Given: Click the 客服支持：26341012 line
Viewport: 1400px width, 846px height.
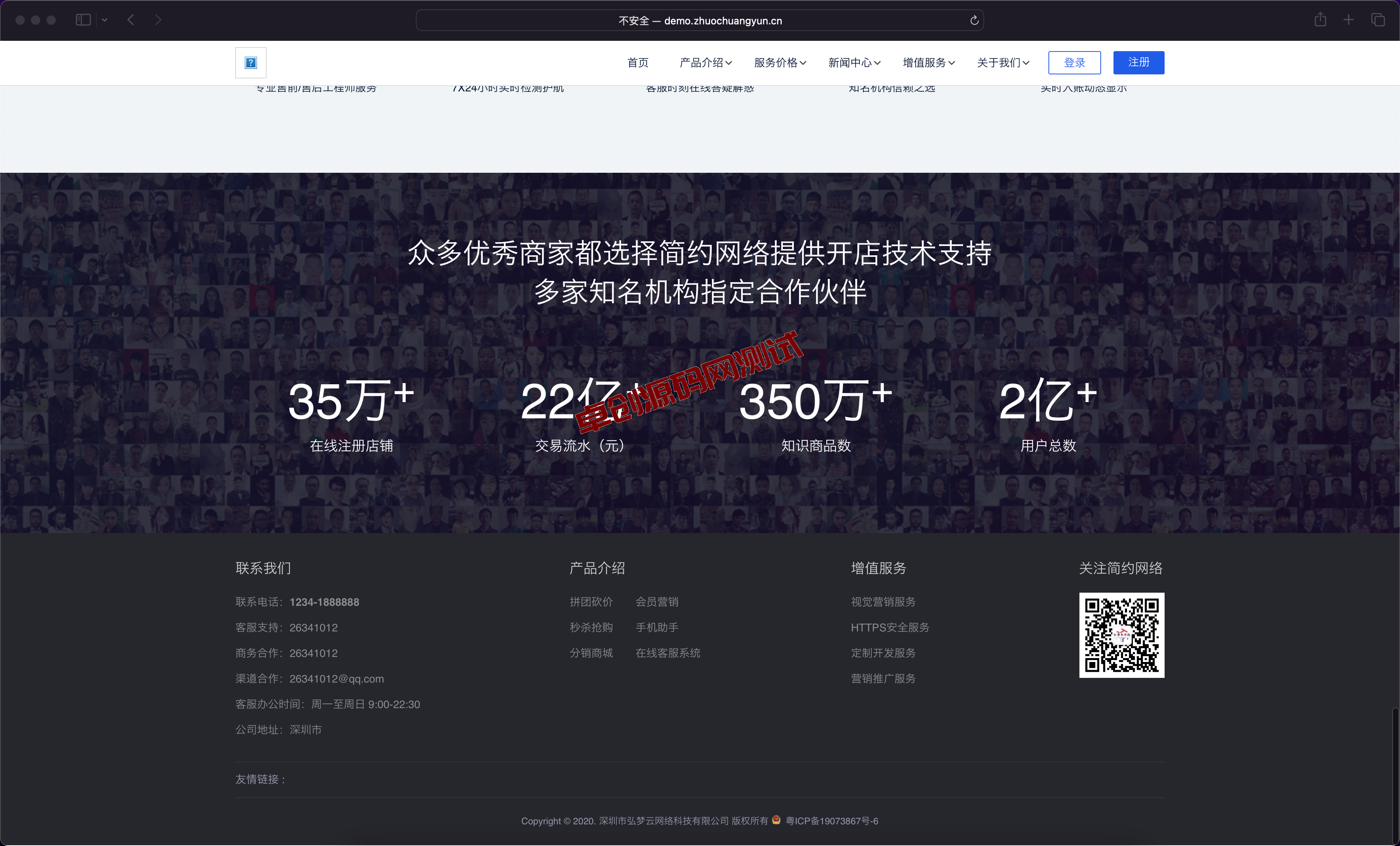Looking at the screenshot, I should click(287, 628).
